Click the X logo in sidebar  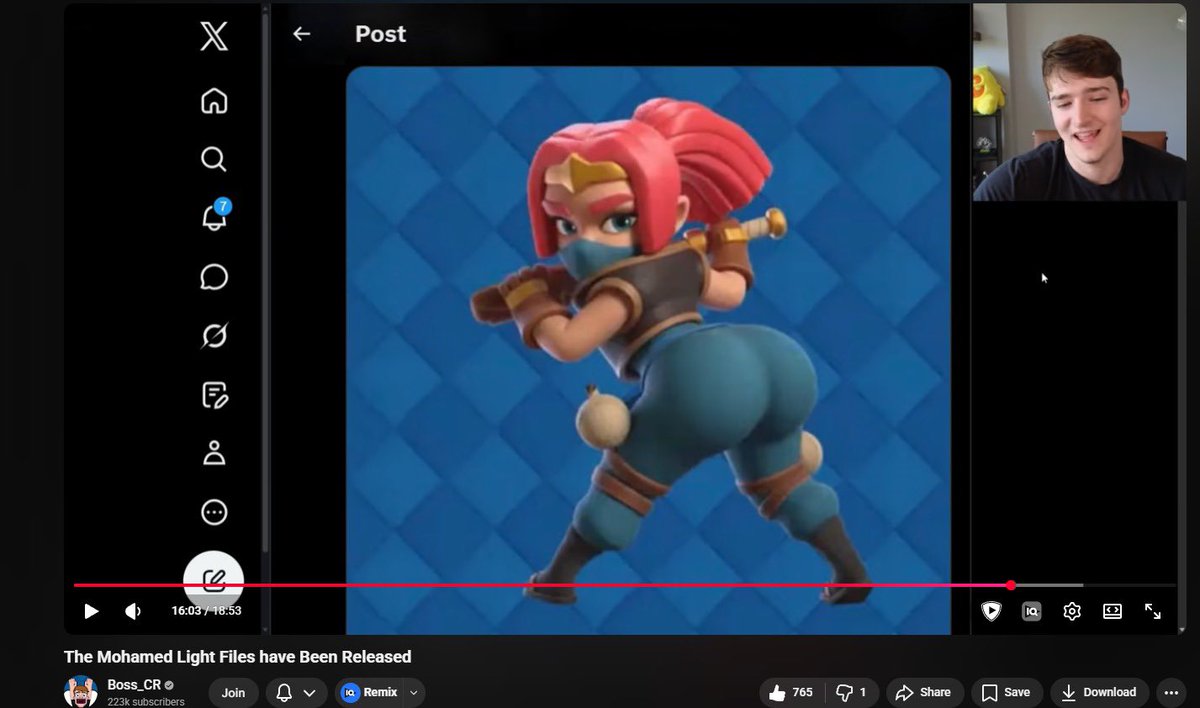coord(214,37)
